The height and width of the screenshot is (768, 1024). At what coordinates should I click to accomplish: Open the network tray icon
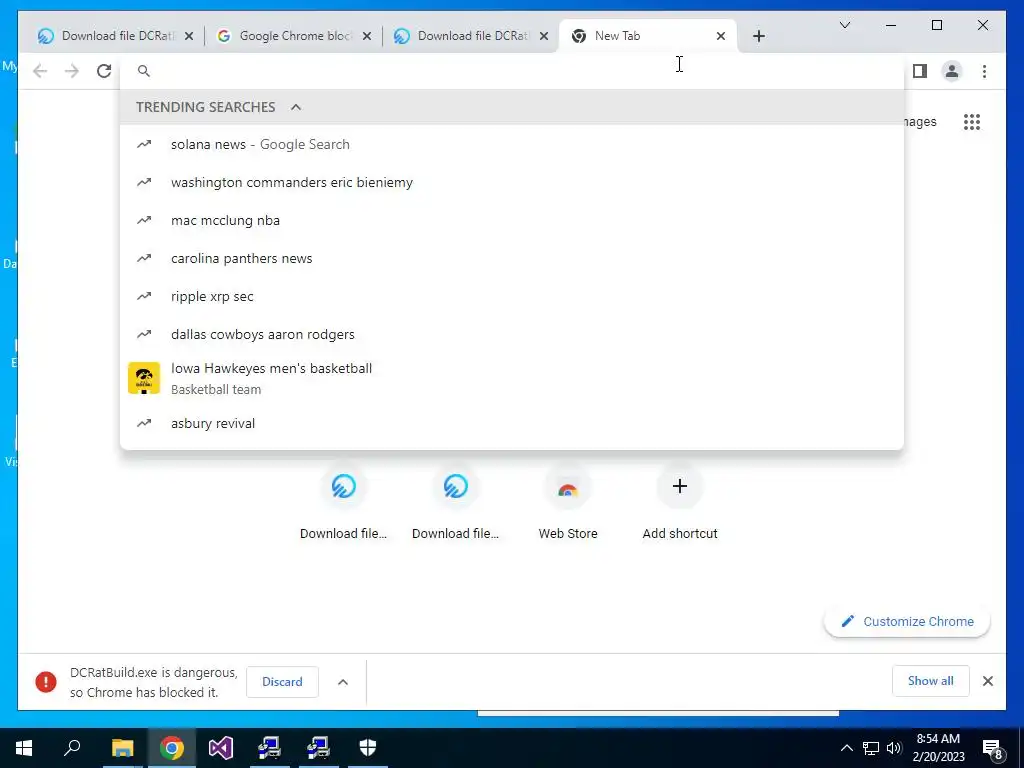point(871,748)
